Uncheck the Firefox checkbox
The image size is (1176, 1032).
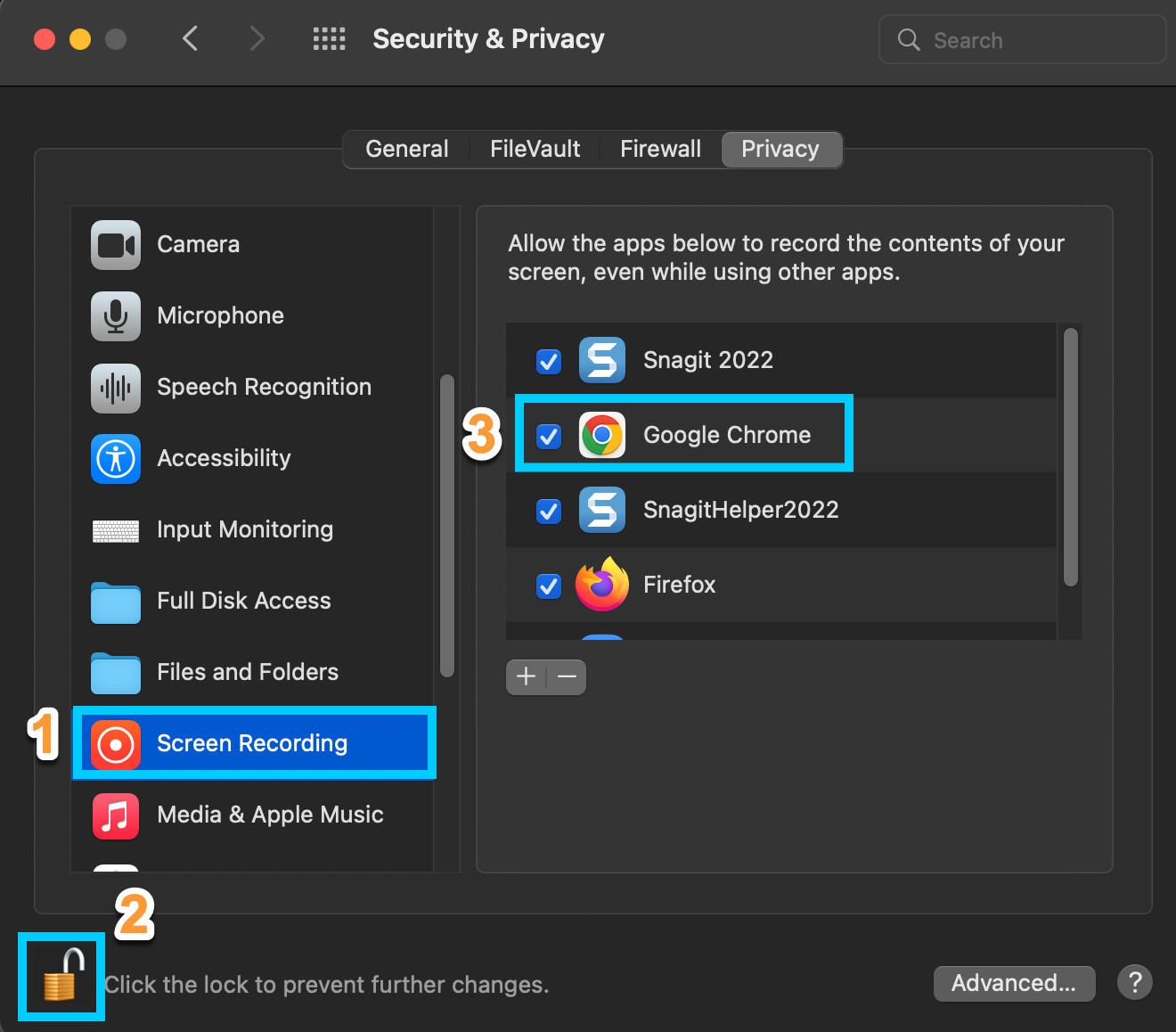point(549,586)
